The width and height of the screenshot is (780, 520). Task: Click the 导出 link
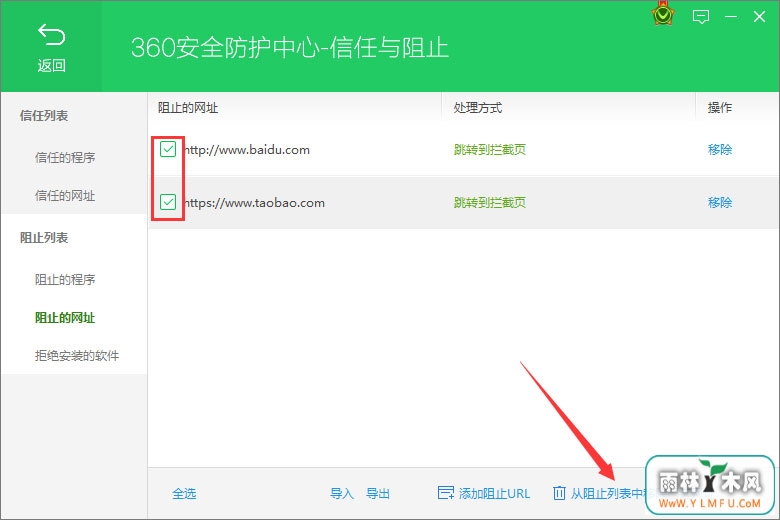[378, 493]
